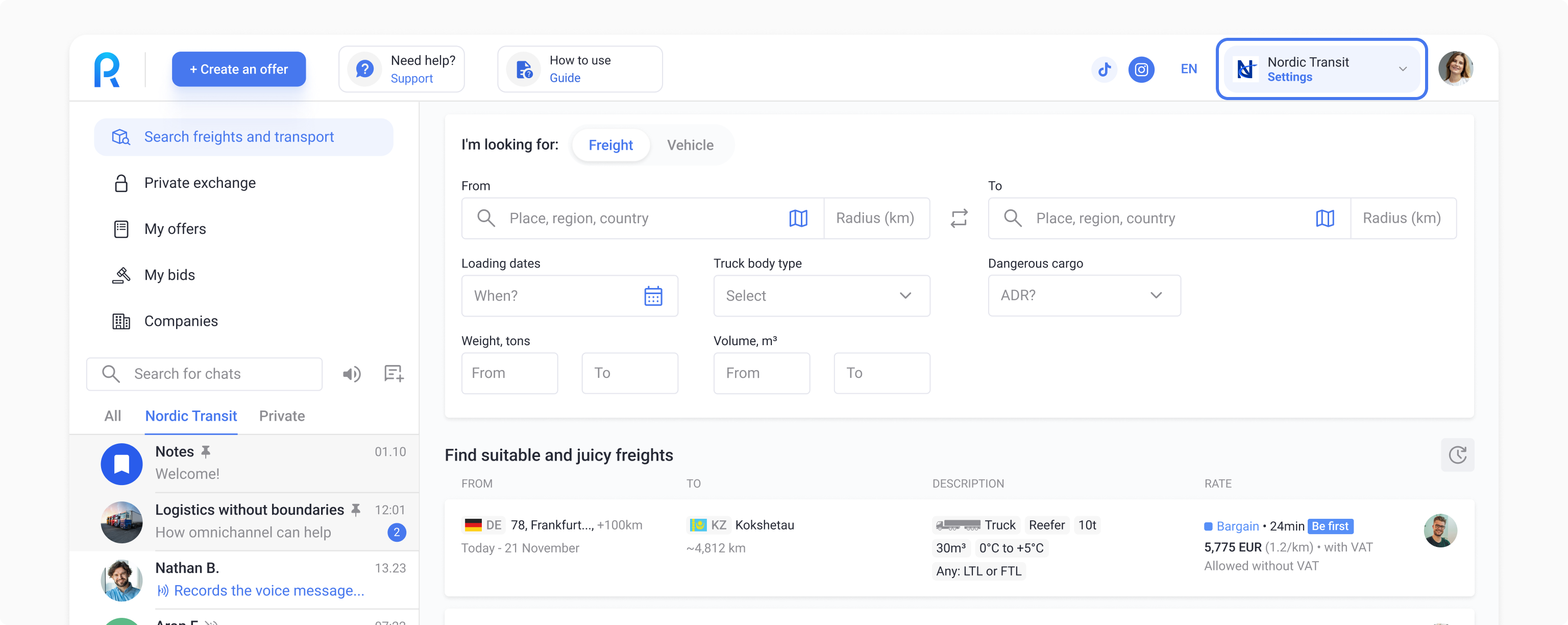1568x625 pixels.
Task: Click the Create an offer button
Action: pos(238,69)
